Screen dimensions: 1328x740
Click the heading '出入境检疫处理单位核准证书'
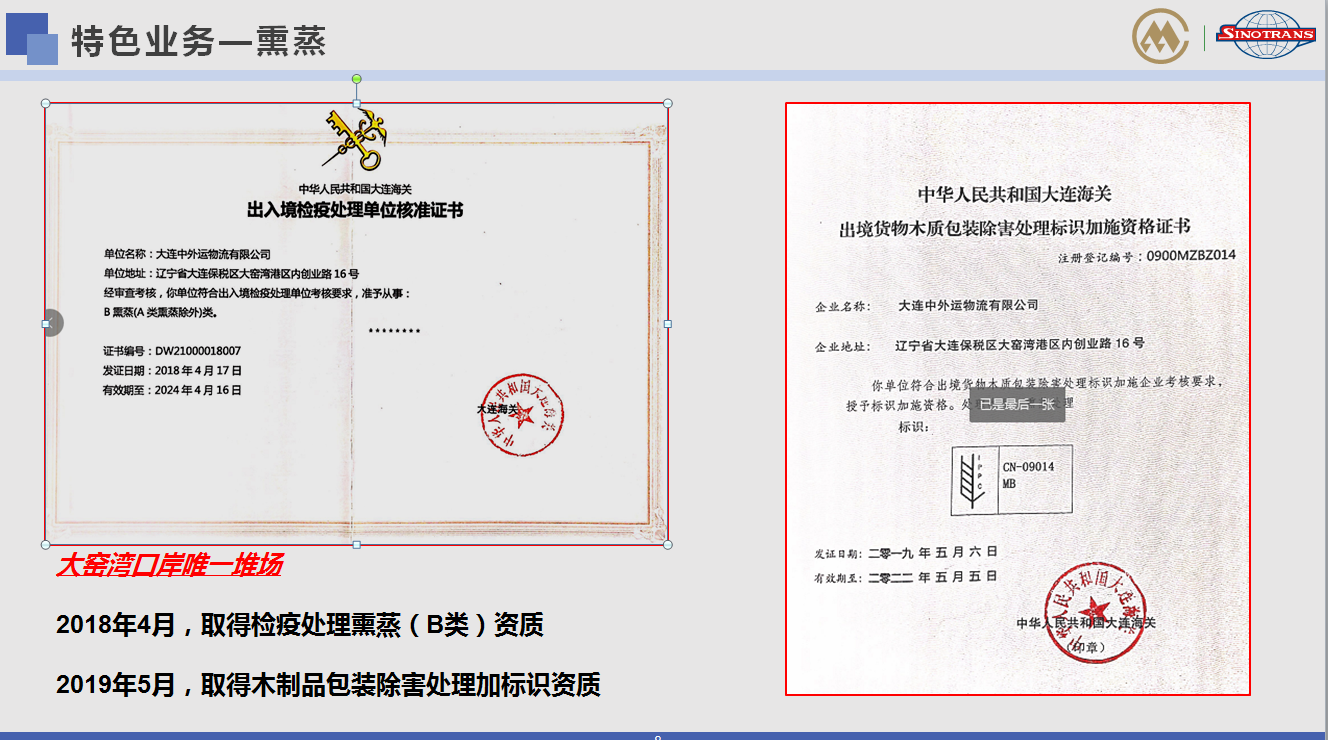[355, 210]
